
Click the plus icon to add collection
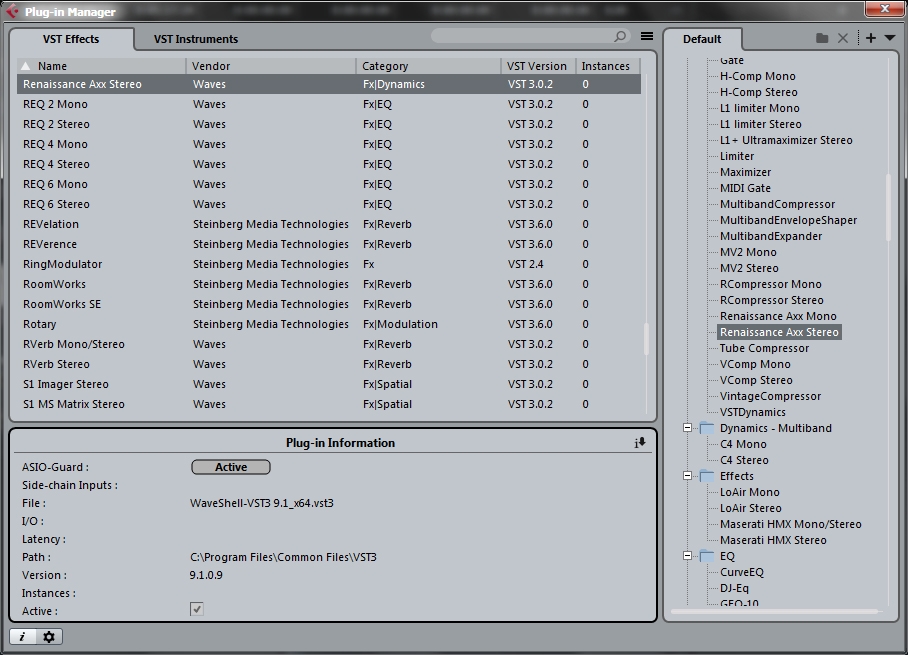click(x=870, y=38)
